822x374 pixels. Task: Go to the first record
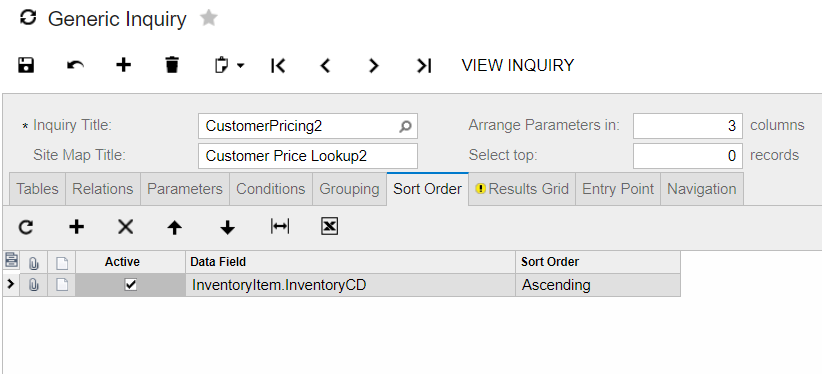pos(278,66)
